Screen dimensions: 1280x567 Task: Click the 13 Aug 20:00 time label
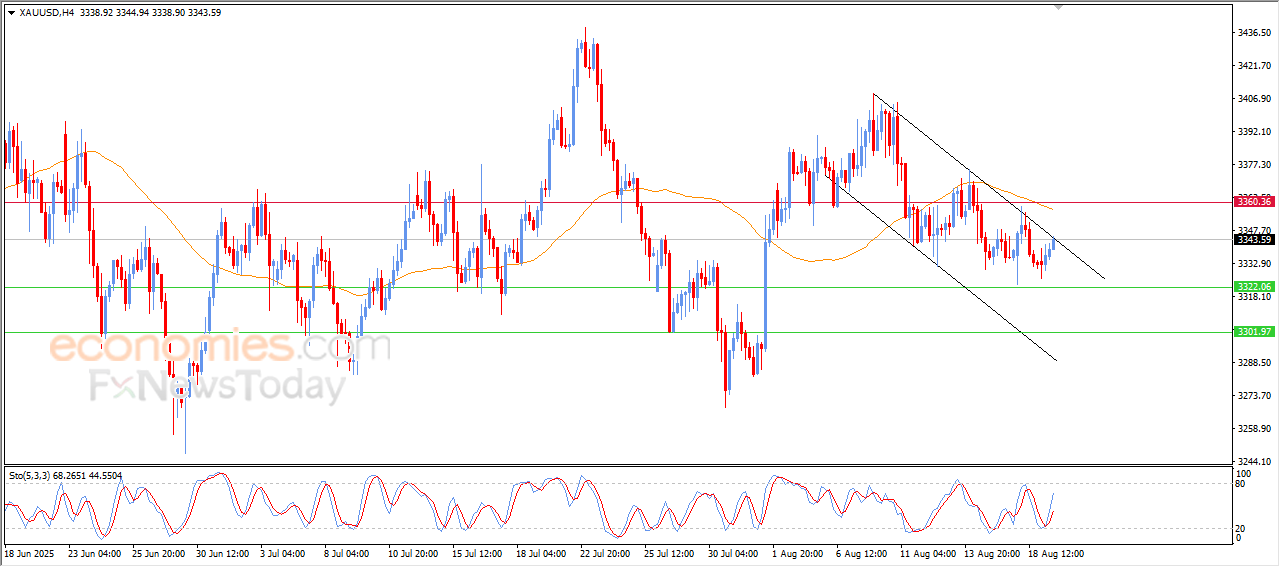click(992, 553)
